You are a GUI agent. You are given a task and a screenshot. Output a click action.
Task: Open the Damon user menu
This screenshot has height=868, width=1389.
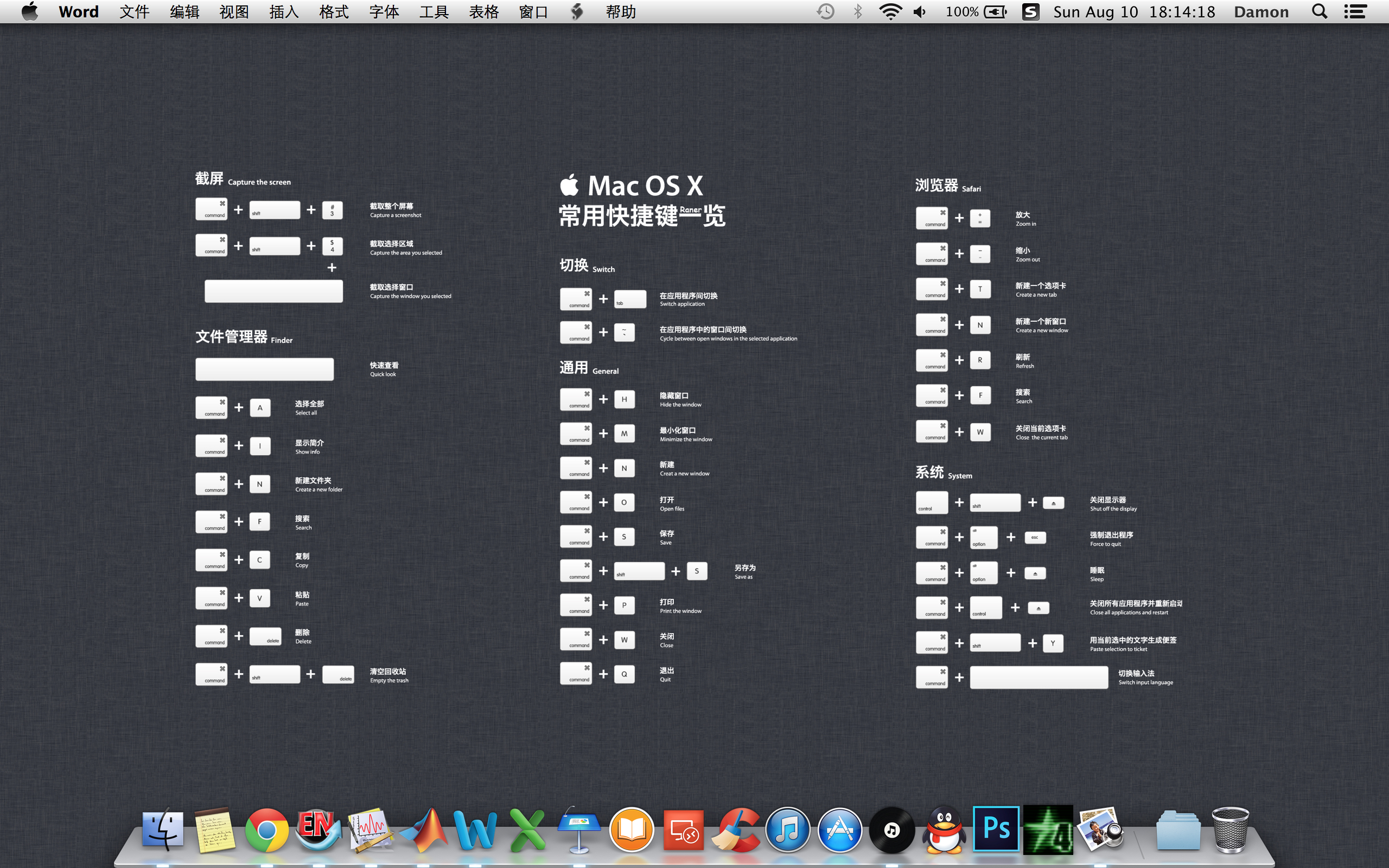coord(1261,11)
